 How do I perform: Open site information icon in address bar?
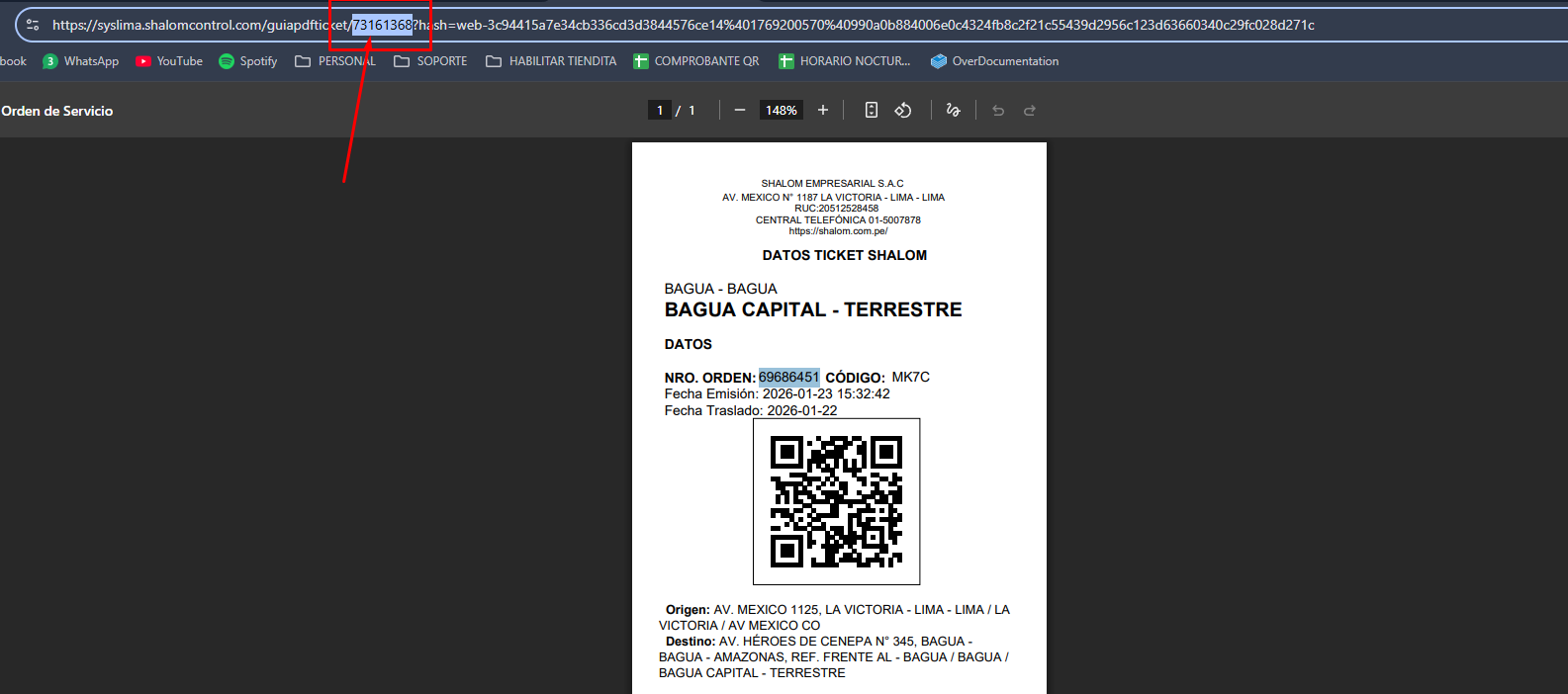point(33,25)
